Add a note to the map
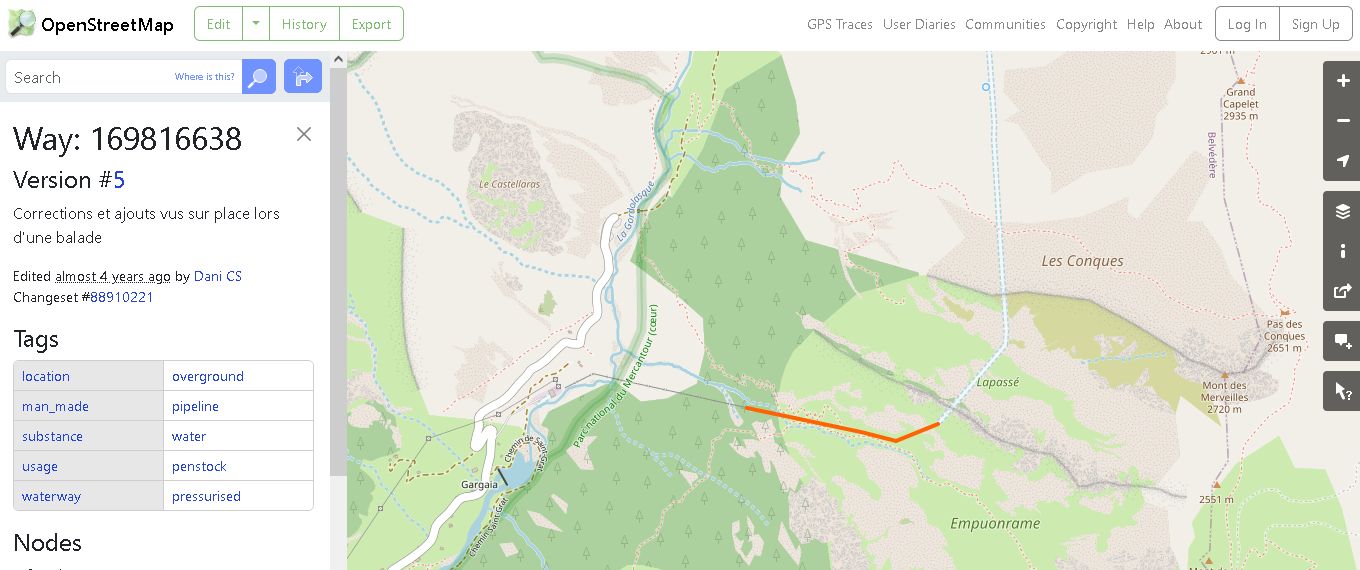This screenshot has height=570, width=1360. [x=1342, y=341]
